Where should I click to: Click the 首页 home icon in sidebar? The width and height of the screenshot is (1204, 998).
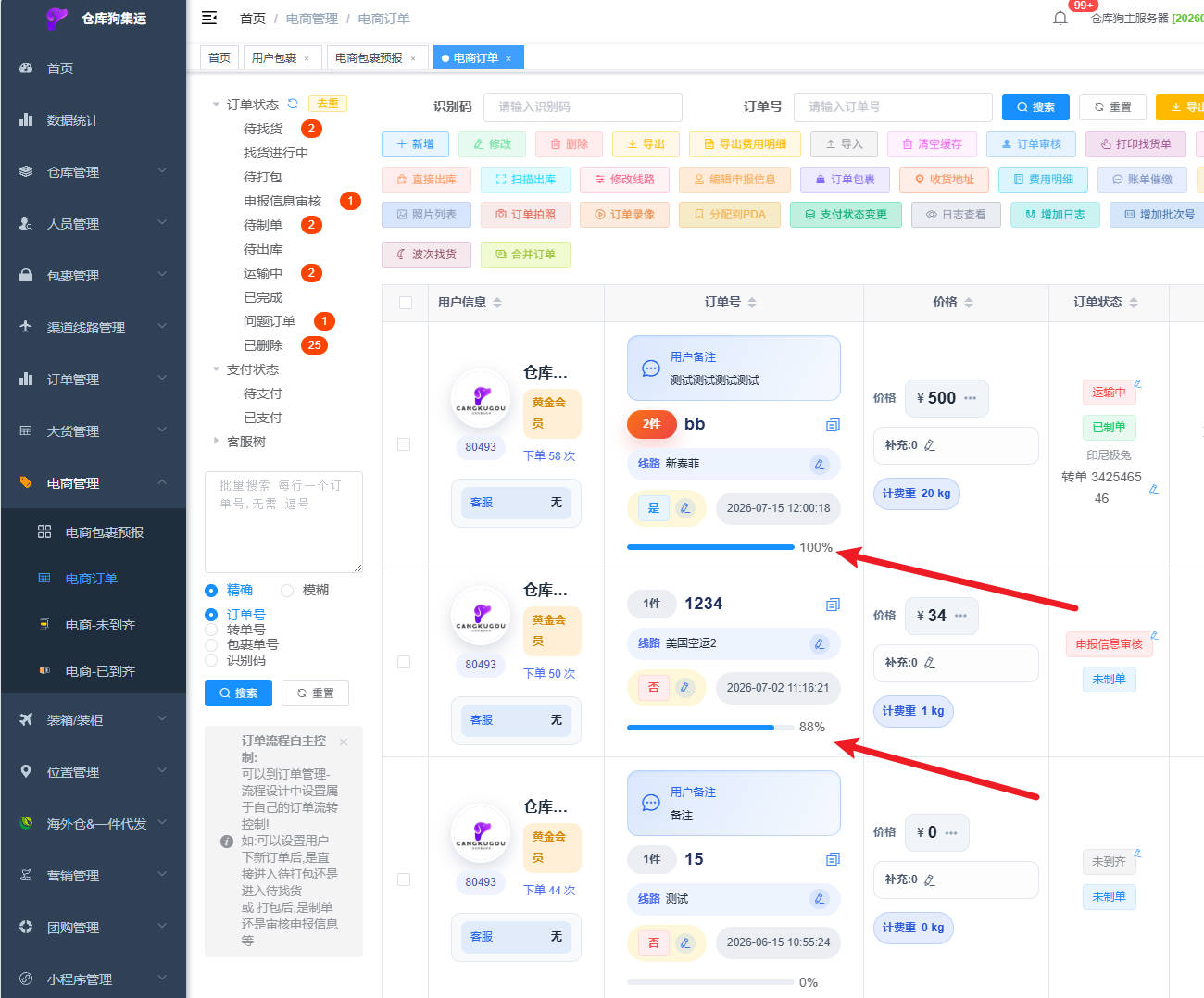pos(26,69)
